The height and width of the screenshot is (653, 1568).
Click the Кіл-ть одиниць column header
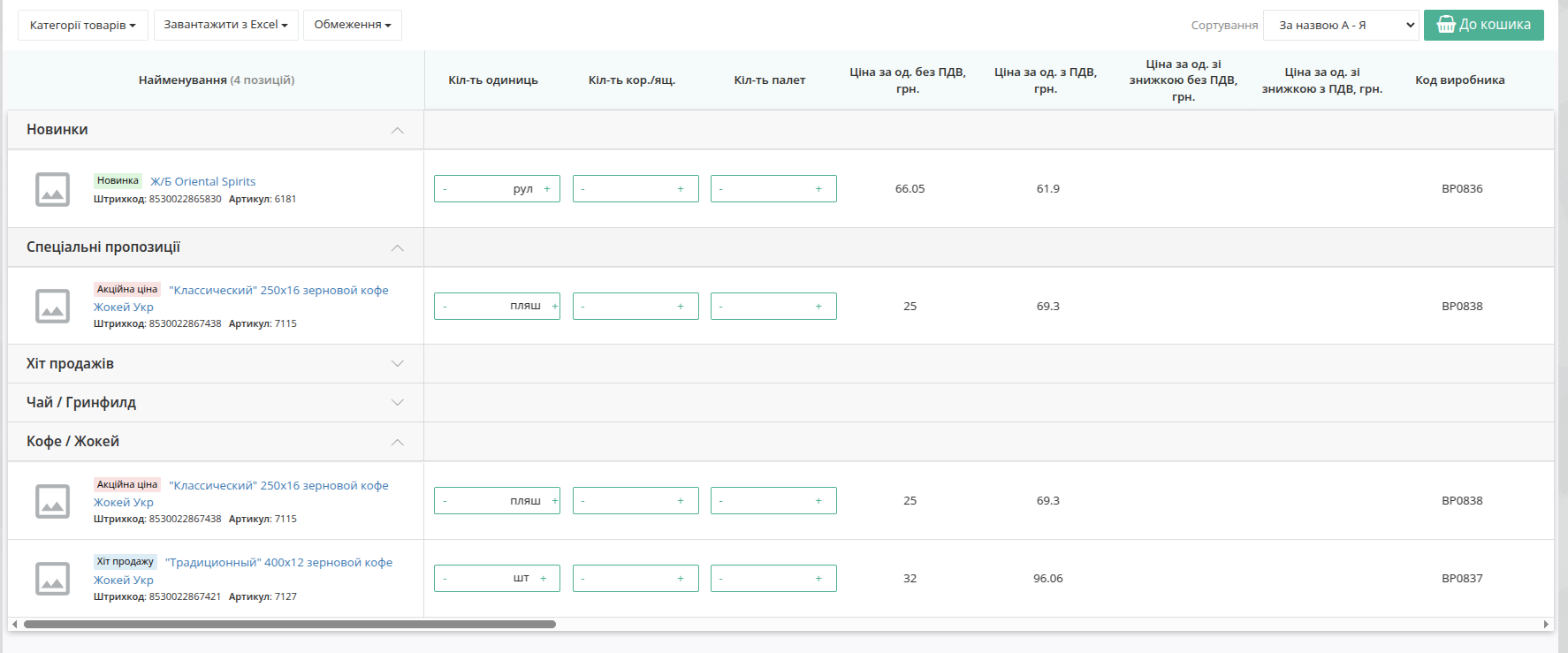[x=493, y=80]
